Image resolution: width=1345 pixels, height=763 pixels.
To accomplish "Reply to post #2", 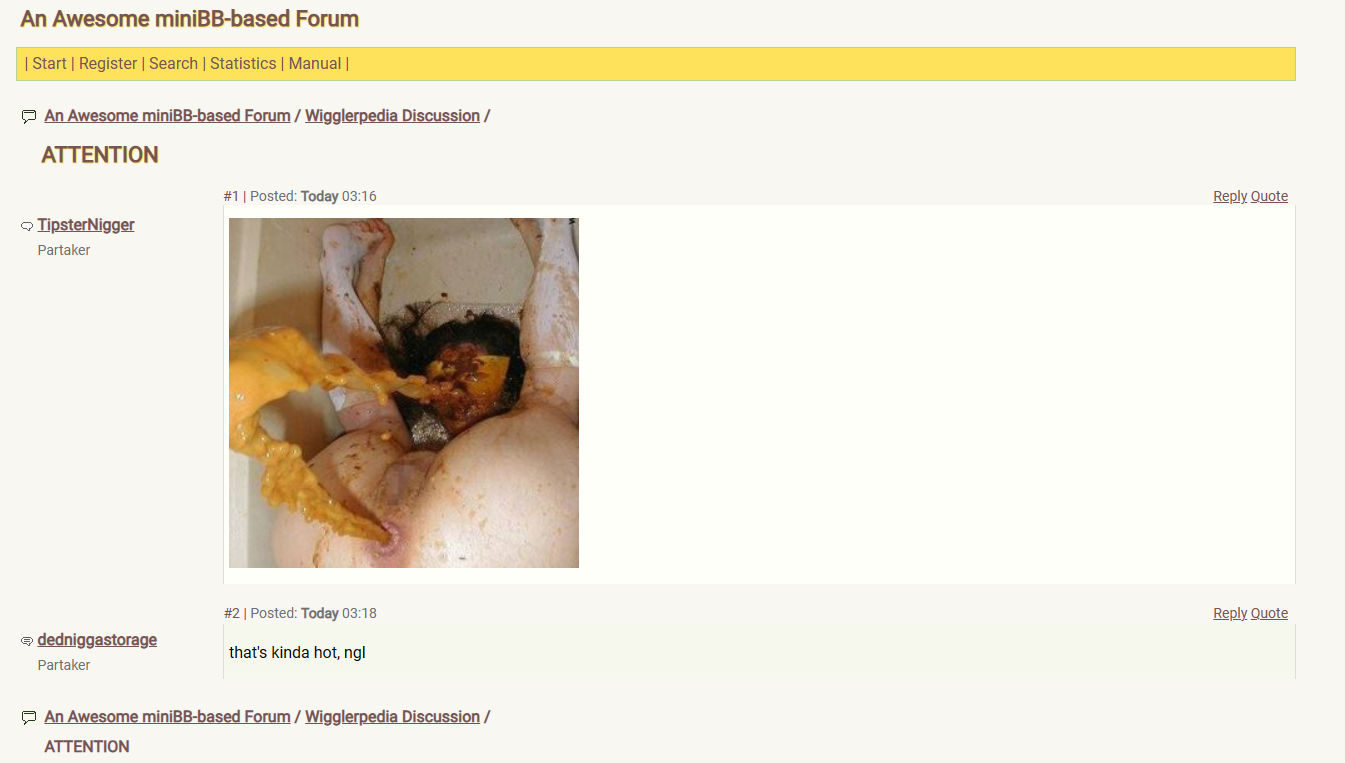I will tap(1230, 613).
